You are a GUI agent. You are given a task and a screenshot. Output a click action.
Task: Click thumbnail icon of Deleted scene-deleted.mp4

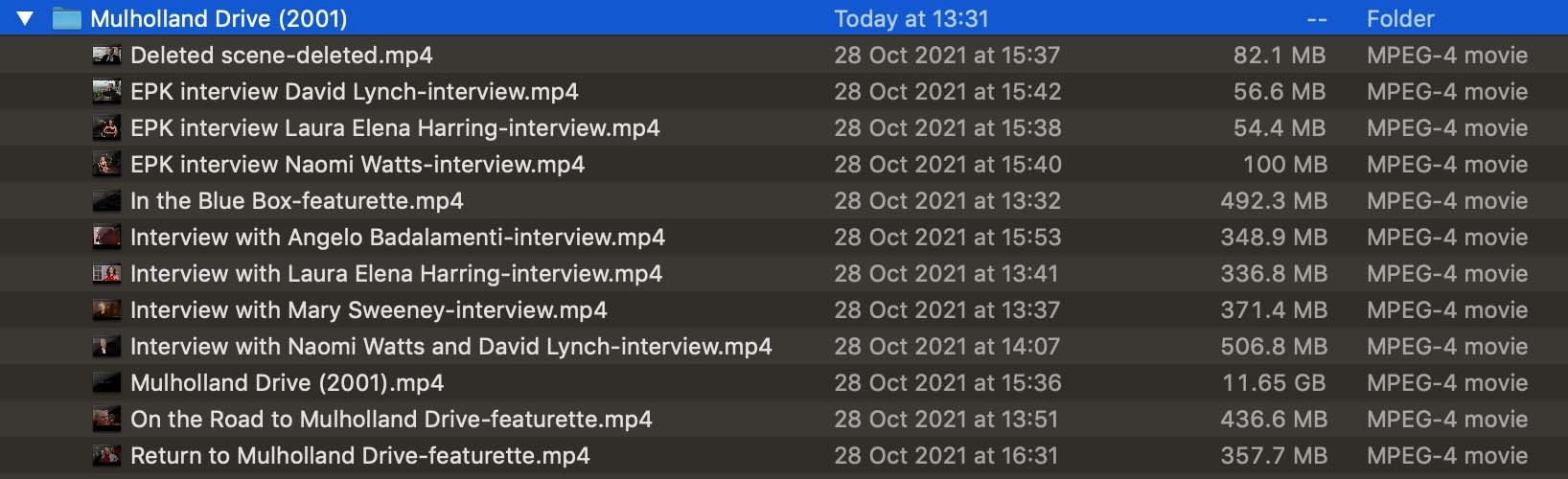point(106,55)
